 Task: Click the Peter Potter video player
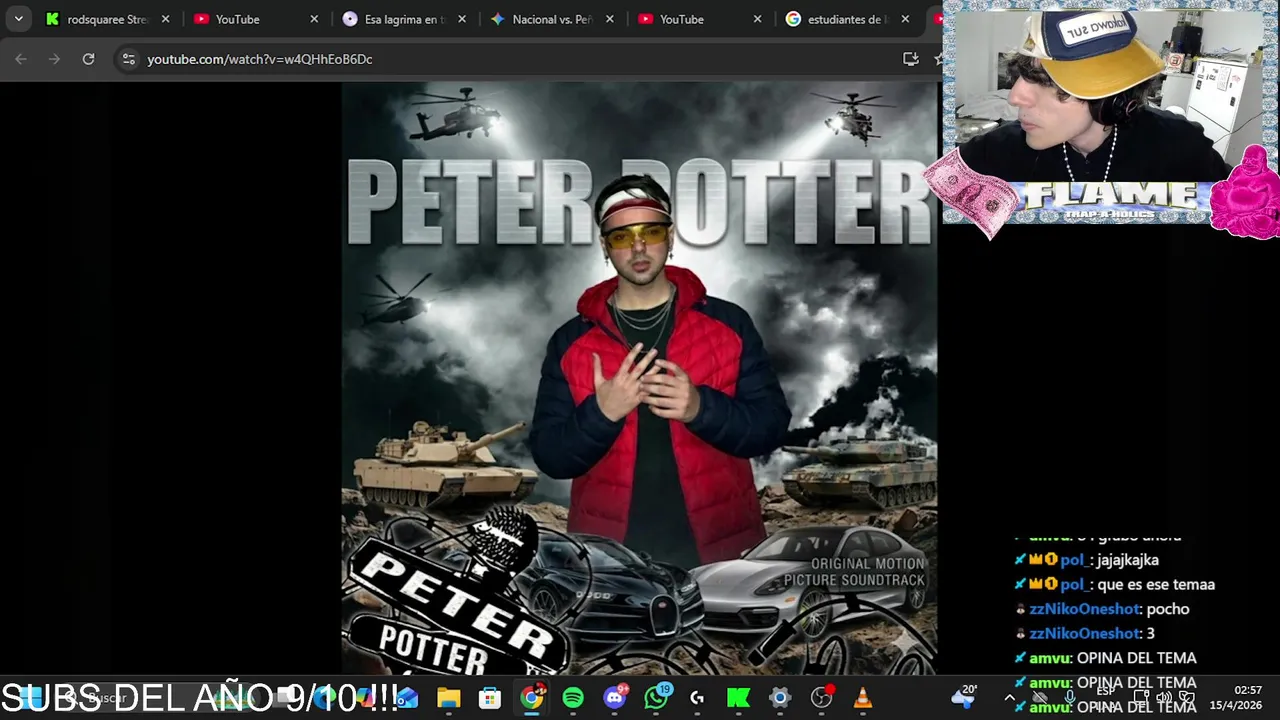tap(639, 378)
